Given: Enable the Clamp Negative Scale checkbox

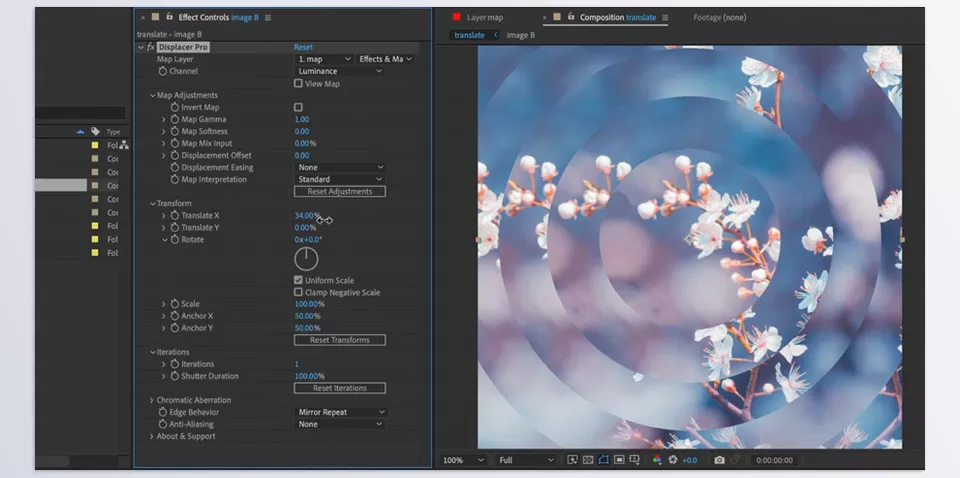Looking at the screenshot, I should pos(298,293).
